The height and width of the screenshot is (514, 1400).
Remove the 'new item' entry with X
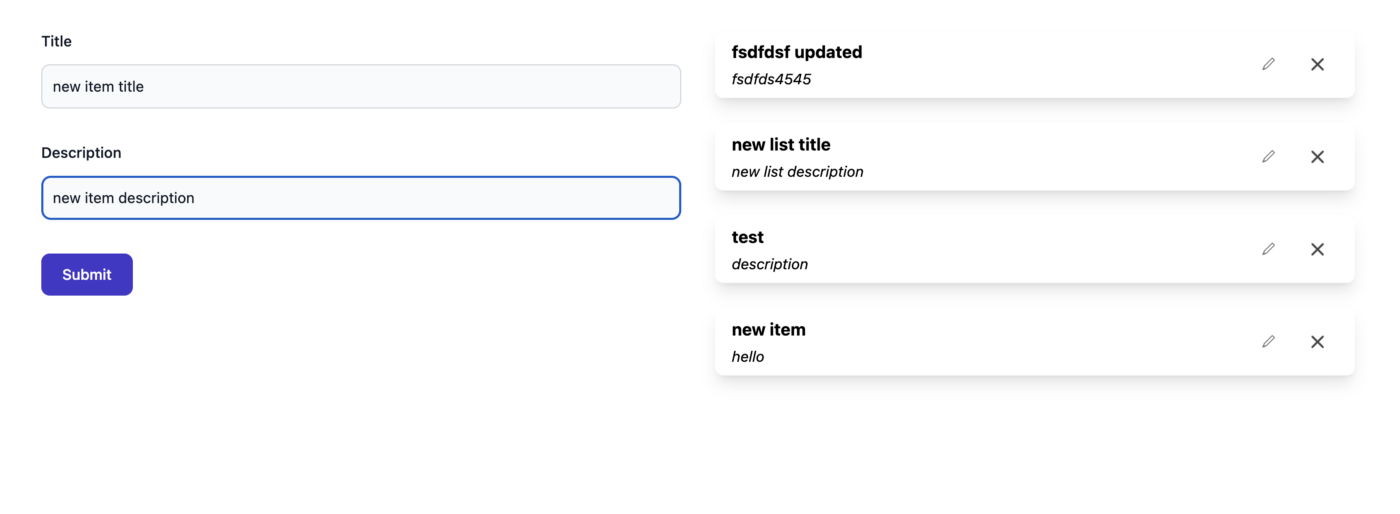coord(1317,342)
